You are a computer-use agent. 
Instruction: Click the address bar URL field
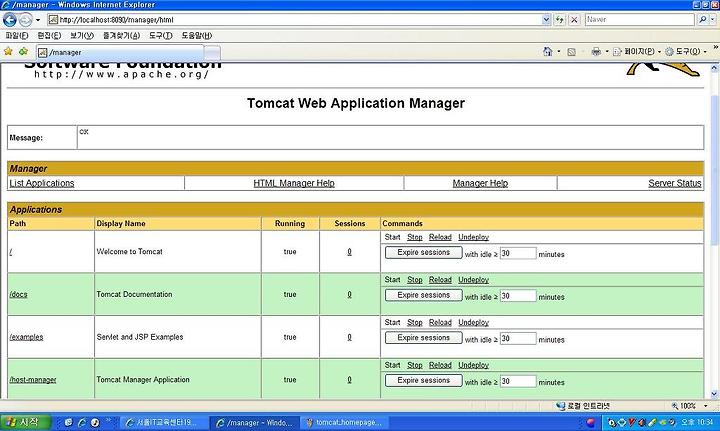[x=294, y=20]
